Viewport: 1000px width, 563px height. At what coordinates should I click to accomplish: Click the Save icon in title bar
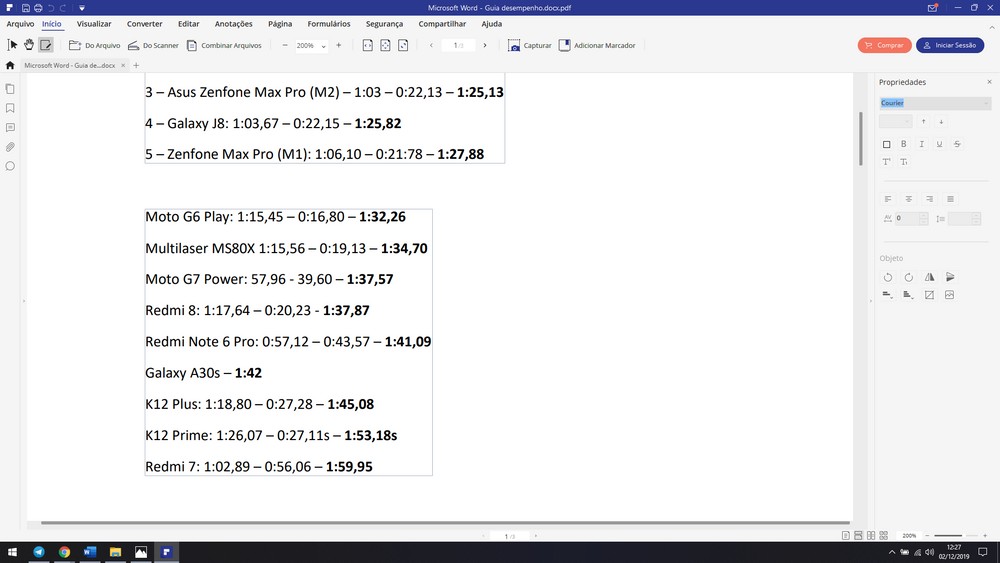coord(26,8)
